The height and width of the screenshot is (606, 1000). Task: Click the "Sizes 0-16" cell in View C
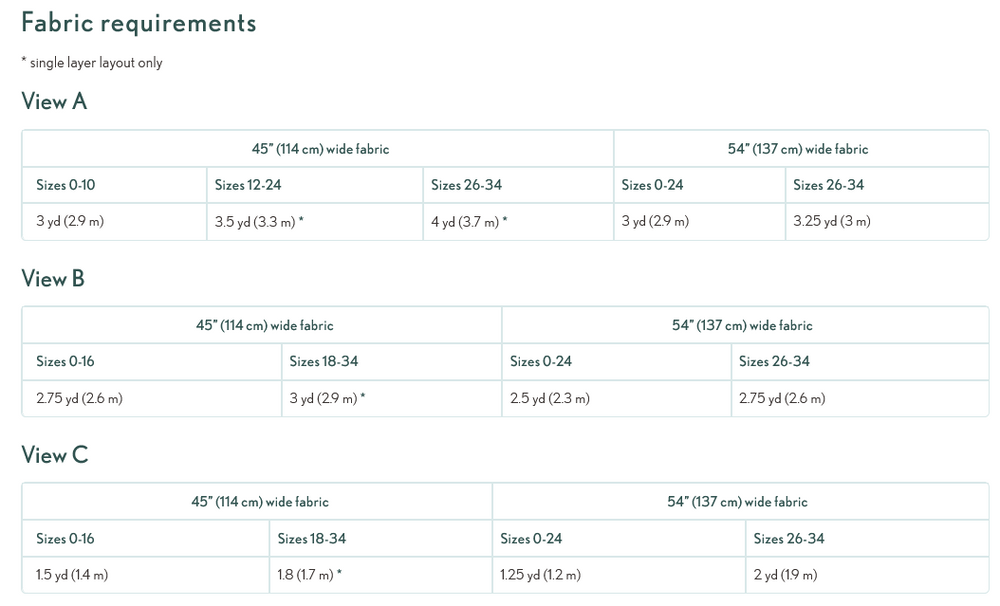(65, 539)
